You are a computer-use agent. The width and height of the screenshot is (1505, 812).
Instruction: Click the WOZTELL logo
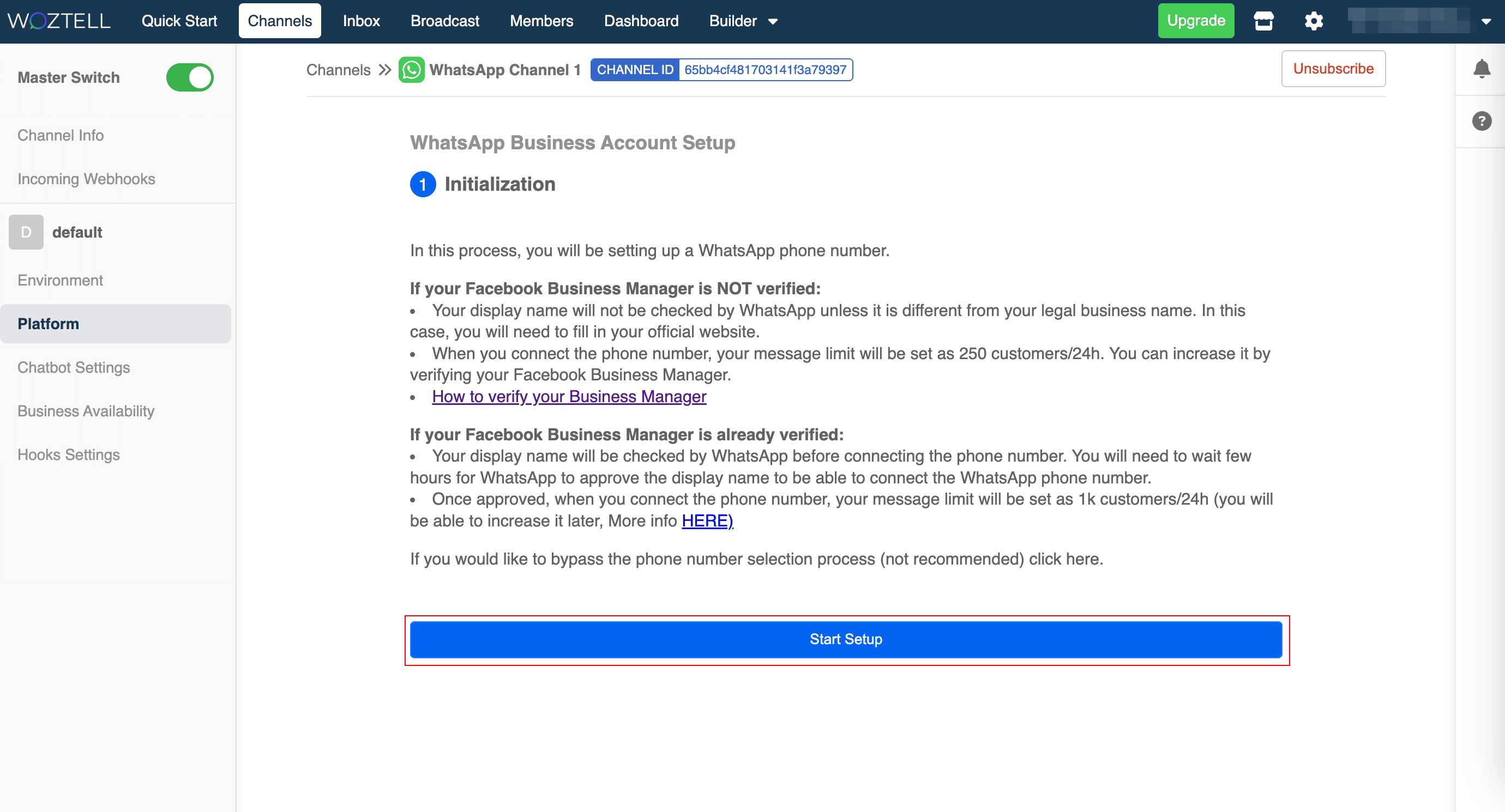(58, 21)
